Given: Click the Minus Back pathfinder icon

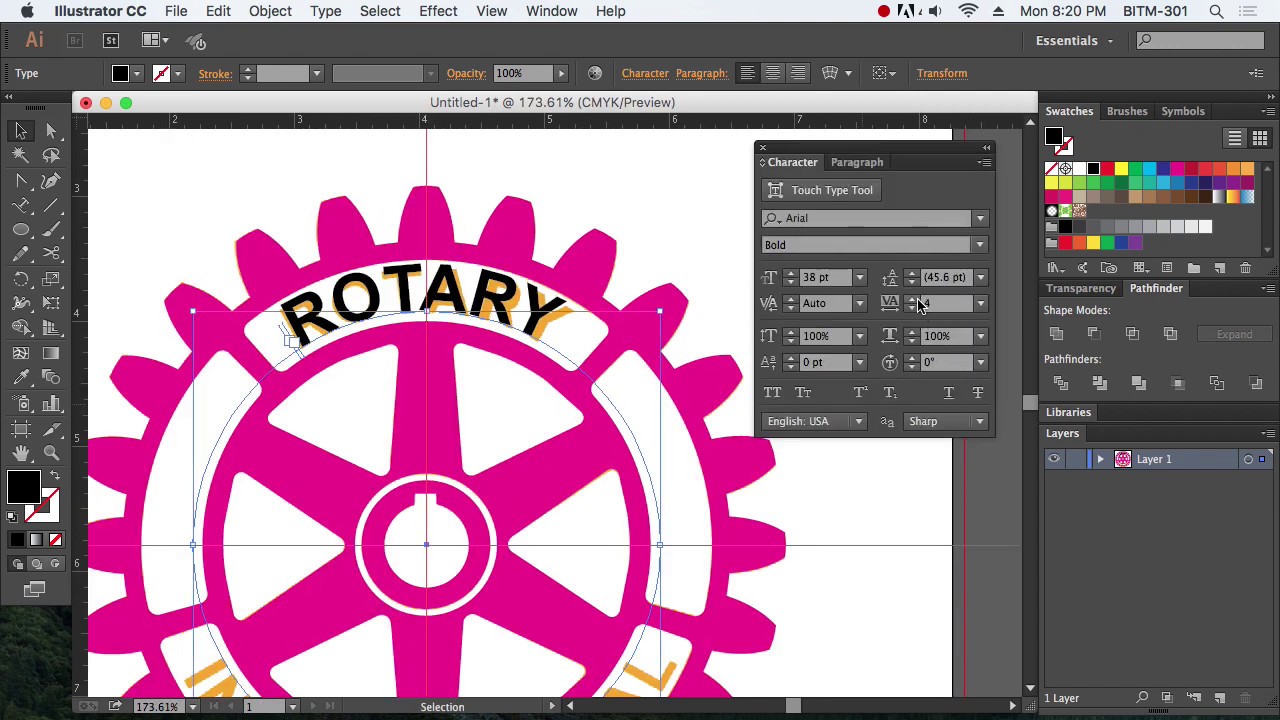Looking at the screenshot, I should tap(1256, 383).
